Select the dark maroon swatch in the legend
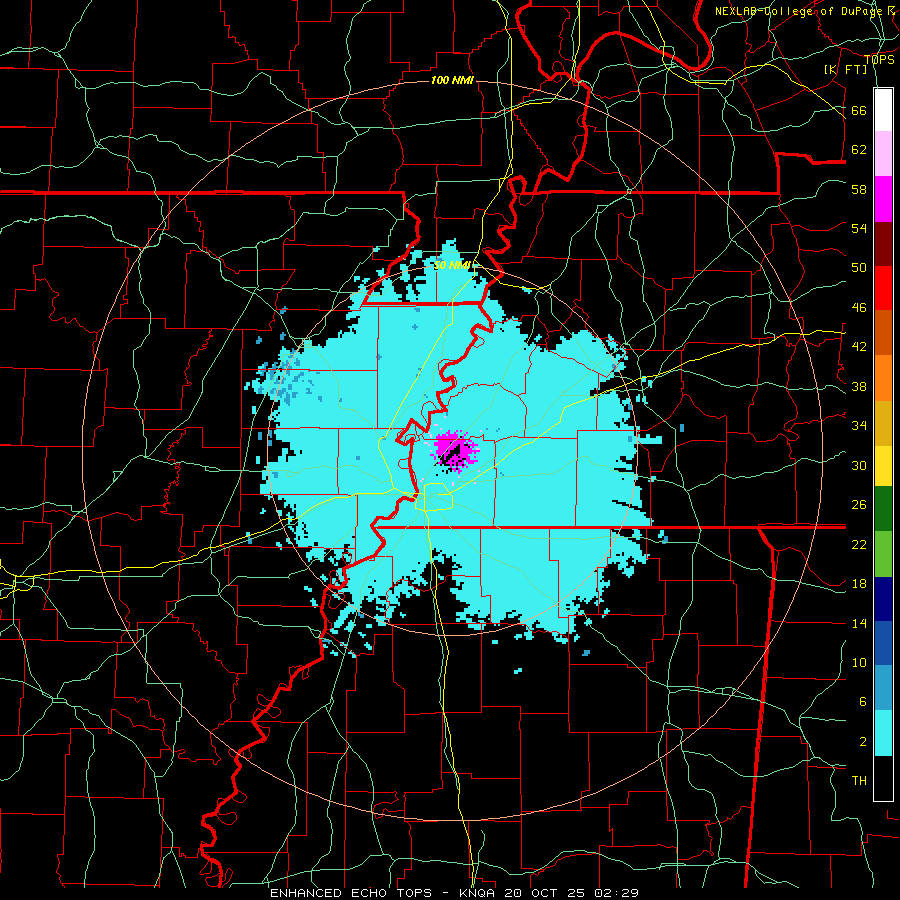Screen dimensions: 900x900 pos(883,244)
